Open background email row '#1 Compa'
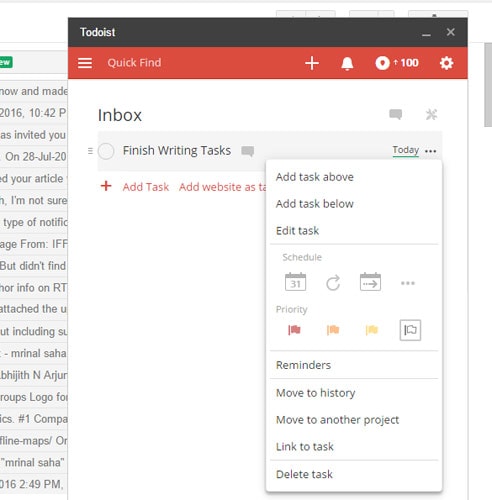 click(x=33, y=419)
